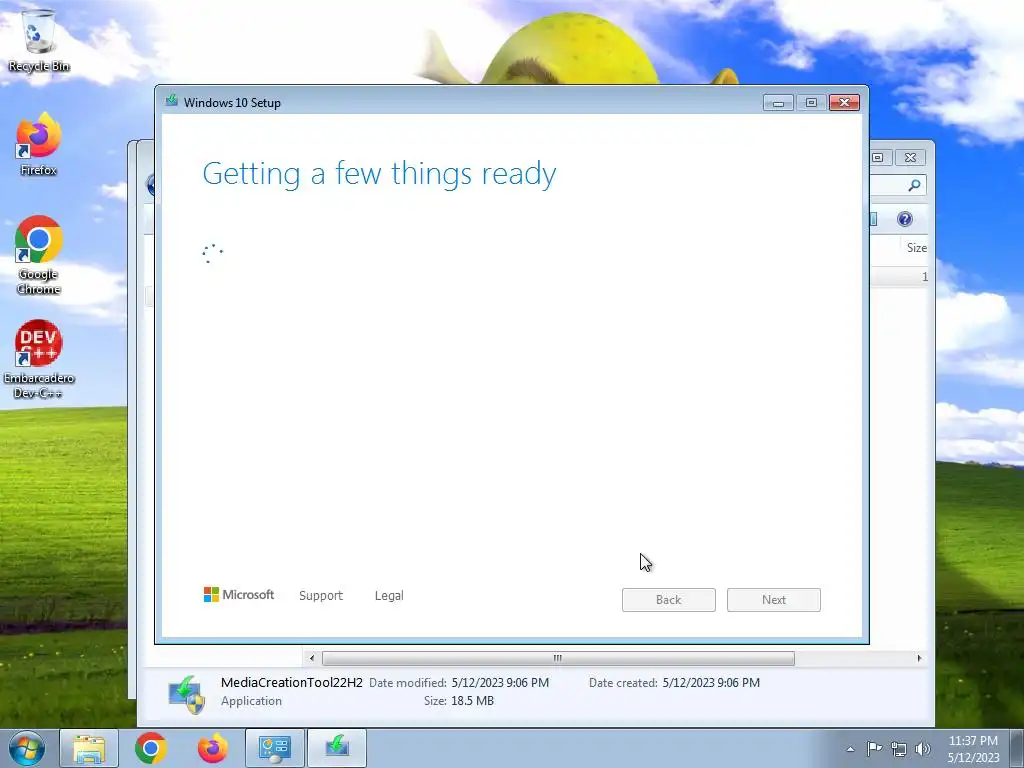Click the MediaCreationTool22H2 details pane icon
The width and height of the screenshot is (1024, 768).
point(187,694)
